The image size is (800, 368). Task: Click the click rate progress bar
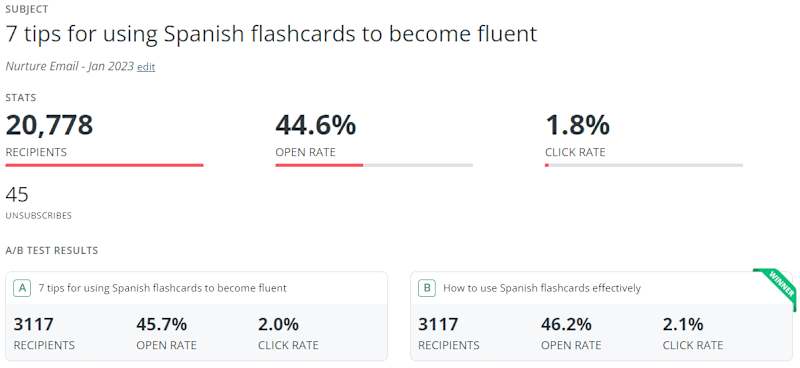644,165
